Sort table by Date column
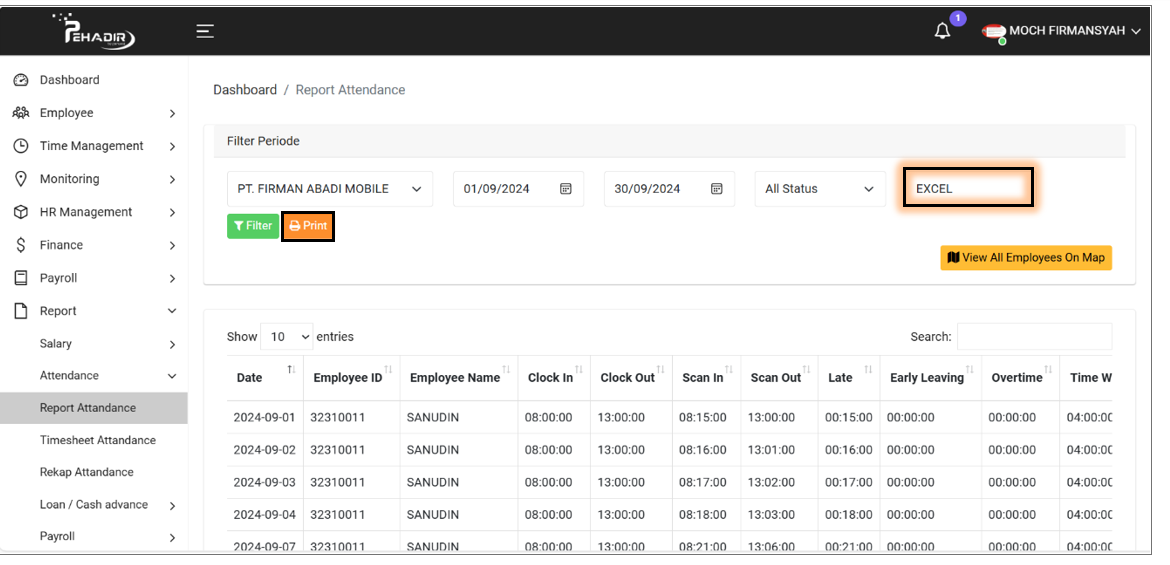The width and height of the screenshot is (1170, 565). click(250, 377)
